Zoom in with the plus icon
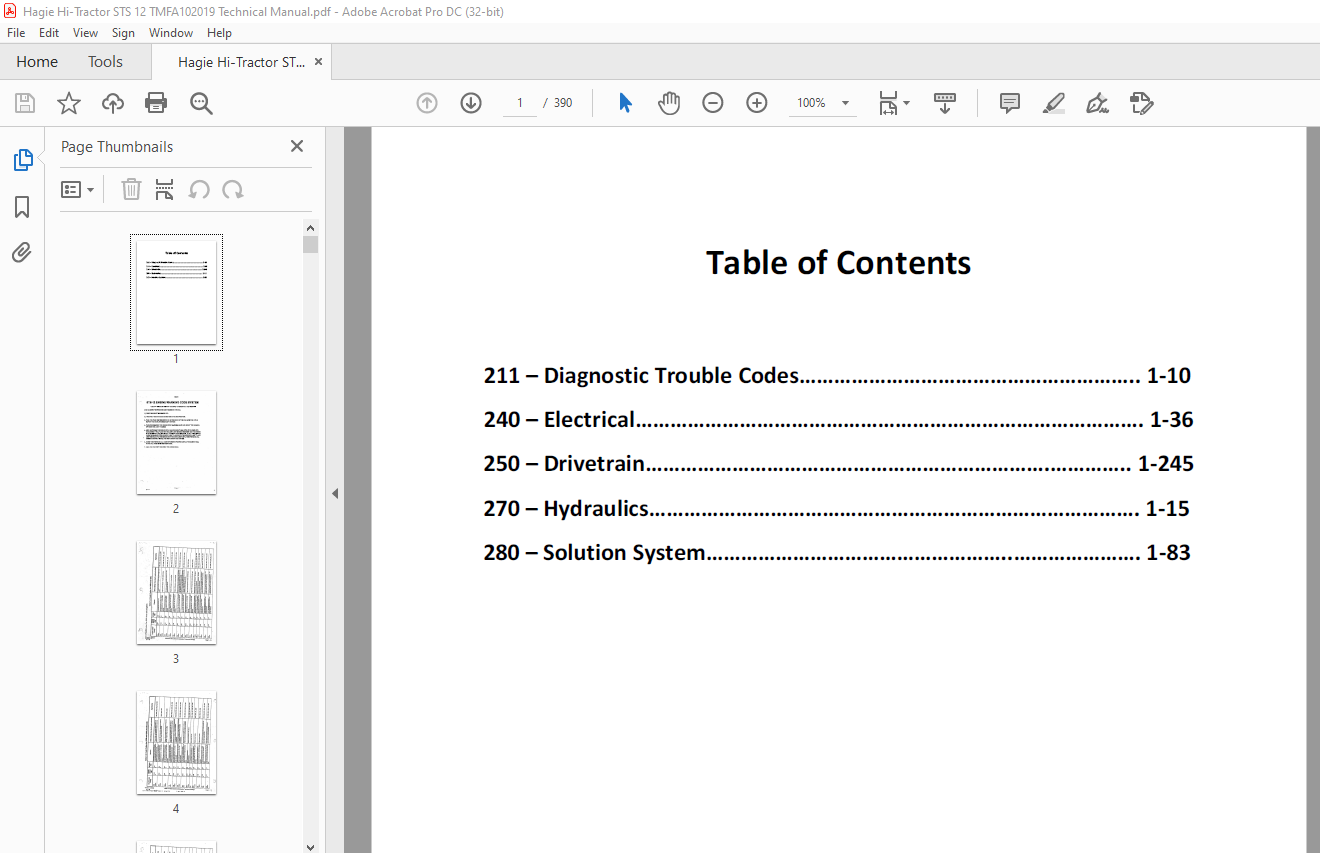Viewport: 1320px width, 853px height. coord(757,103)
